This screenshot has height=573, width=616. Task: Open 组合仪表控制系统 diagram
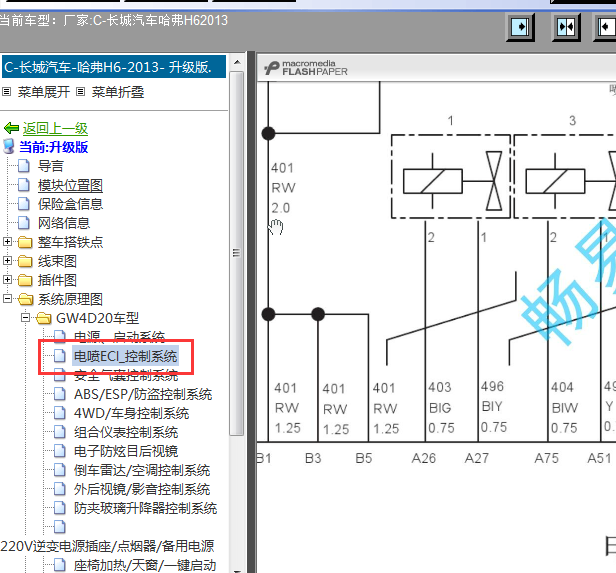click(x=126, y=432)
